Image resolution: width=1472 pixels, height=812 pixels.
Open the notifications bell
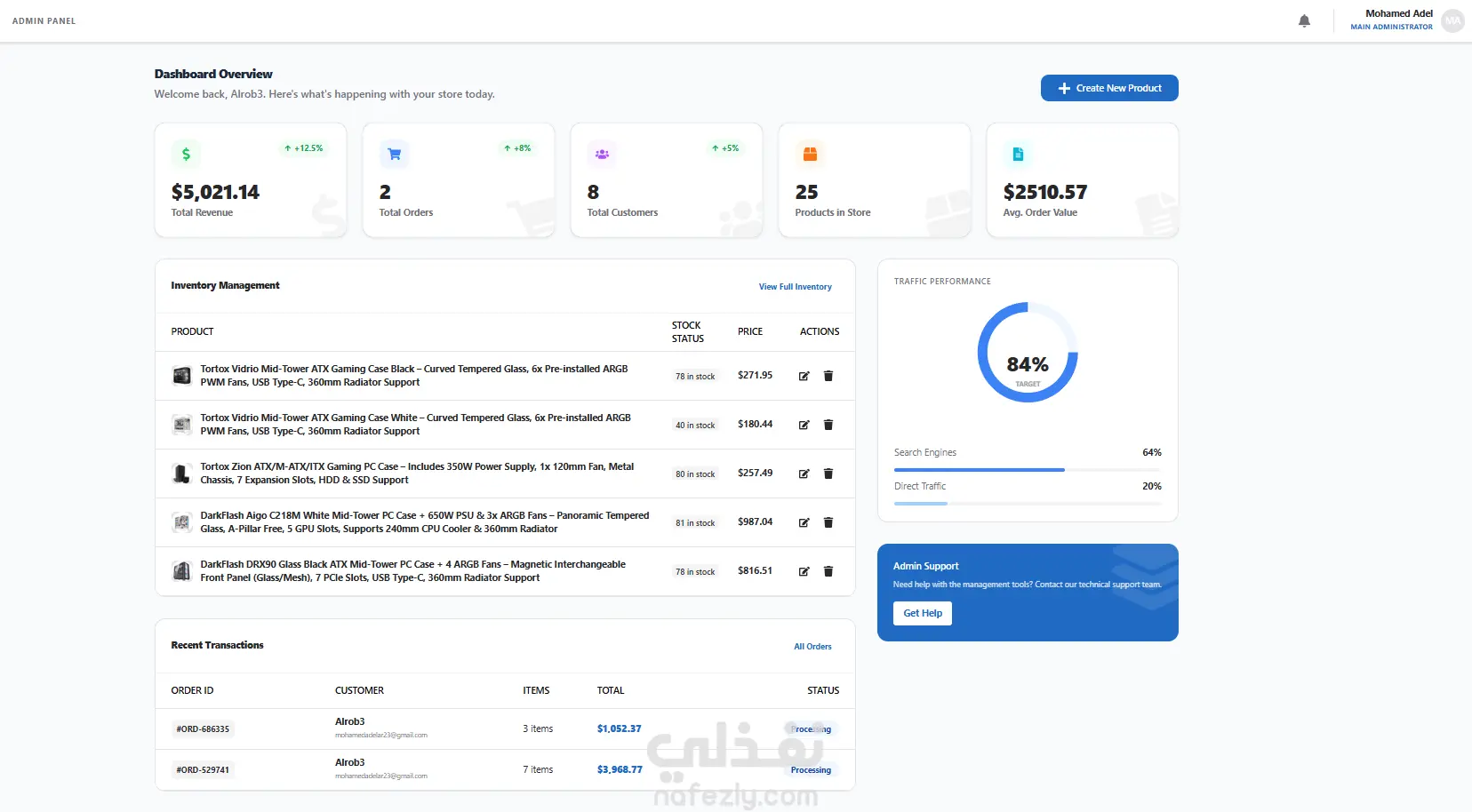[1304, 20]
